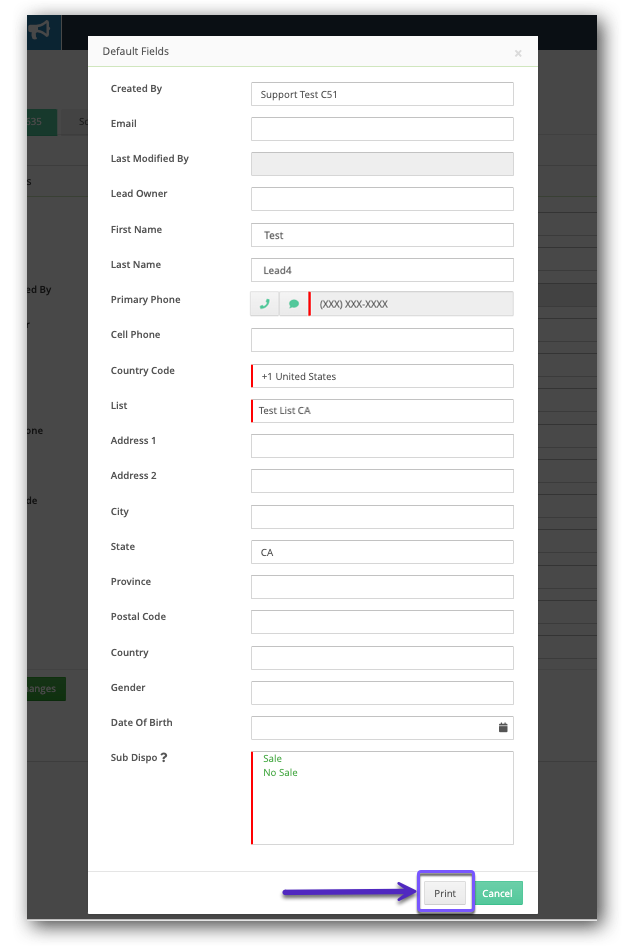Select Sale in the Sub Dispo list
Screen dimensions: 622x946
coord(272,758)
